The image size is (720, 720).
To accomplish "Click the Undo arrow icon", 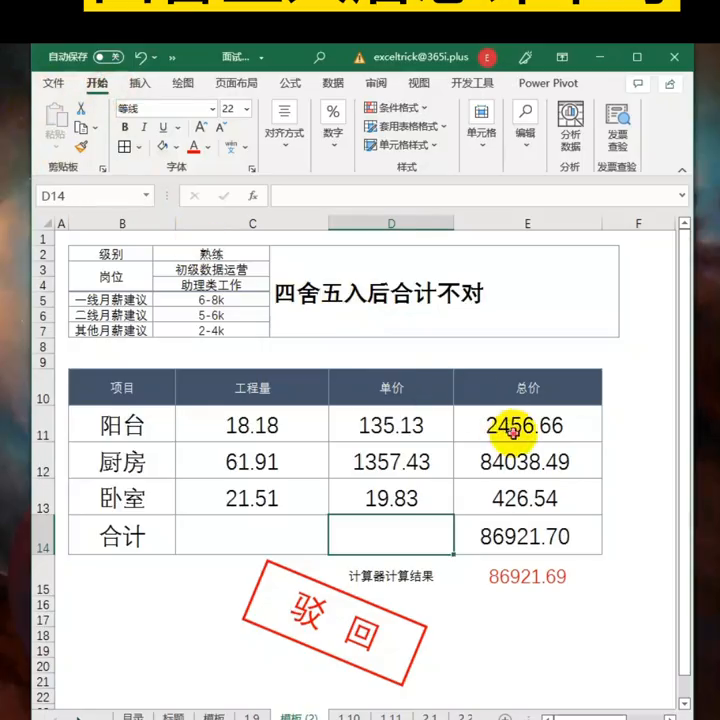I will pos(141,58).
